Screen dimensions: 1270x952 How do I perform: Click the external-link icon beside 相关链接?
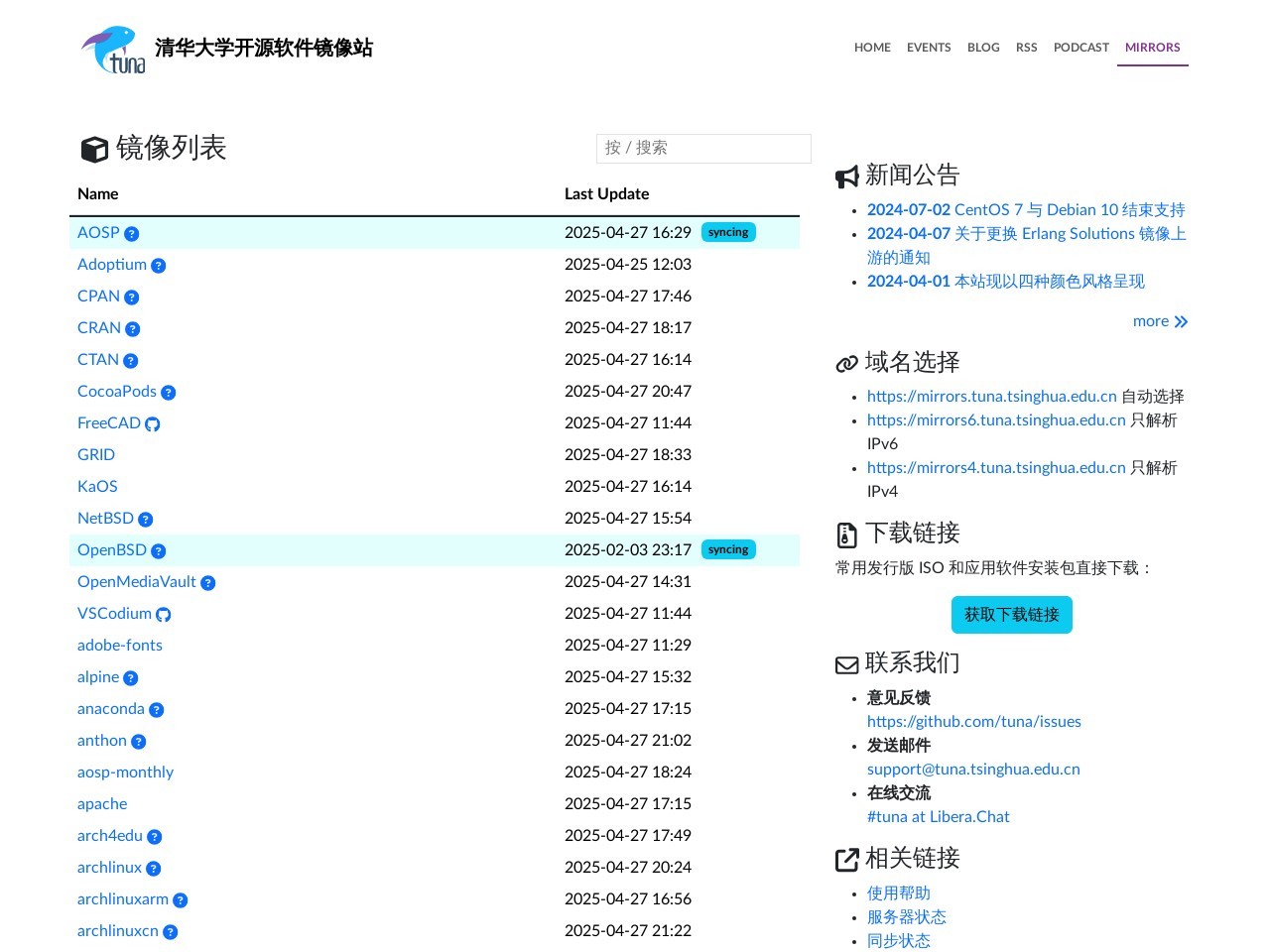846,859
